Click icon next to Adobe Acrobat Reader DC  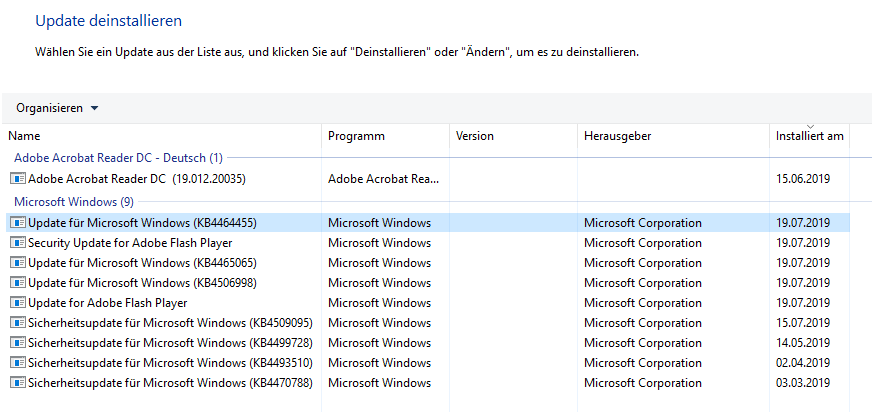[17, 179]
